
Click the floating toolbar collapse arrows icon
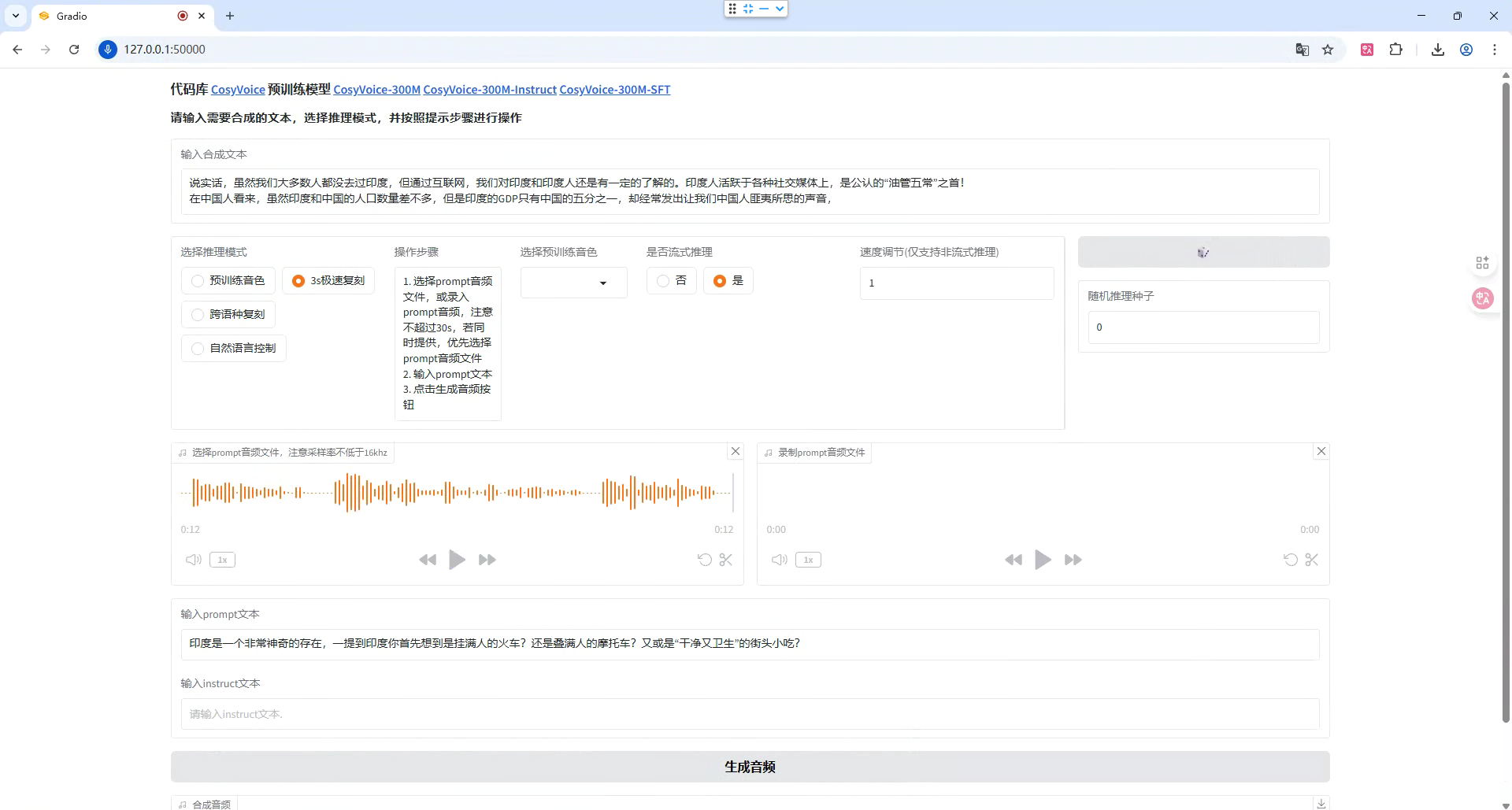748,9
